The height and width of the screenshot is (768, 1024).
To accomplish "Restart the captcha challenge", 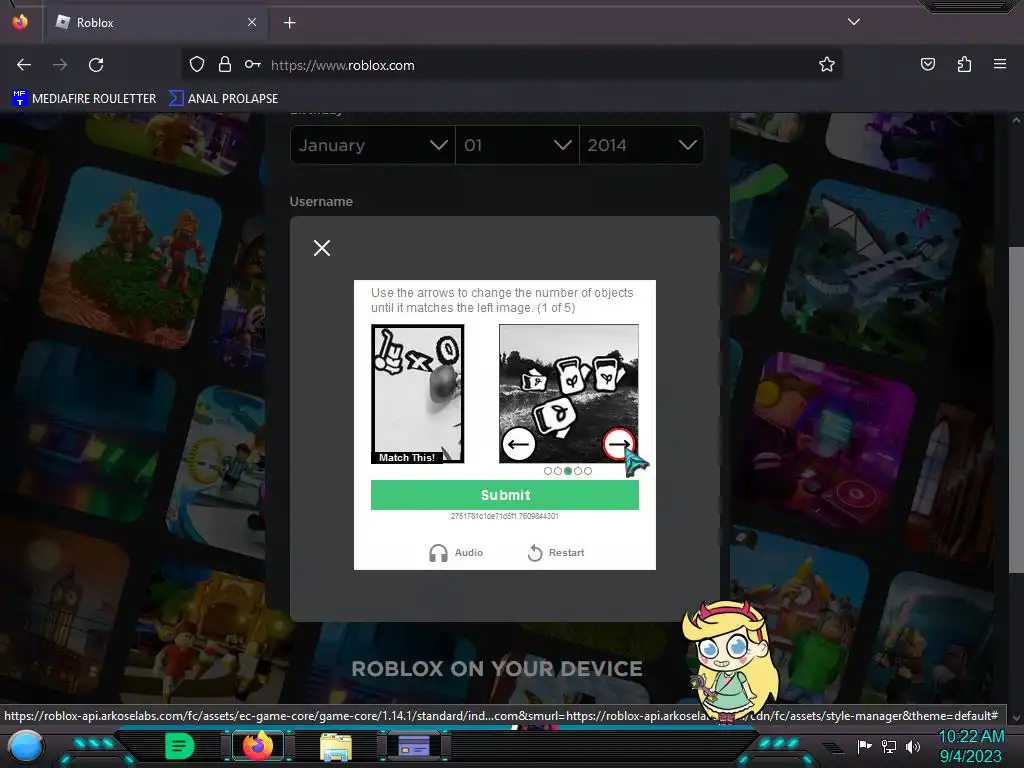I will [x=556, y=553].
